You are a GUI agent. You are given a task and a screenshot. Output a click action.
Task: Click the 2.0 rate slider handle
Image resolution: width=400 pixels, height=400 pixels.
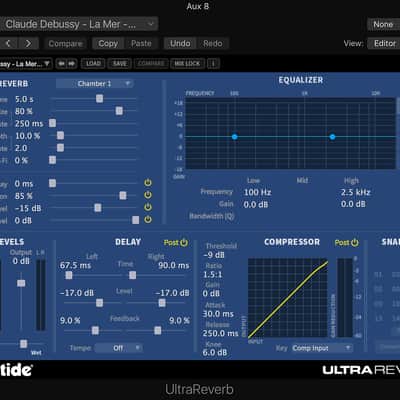point(60,147)
